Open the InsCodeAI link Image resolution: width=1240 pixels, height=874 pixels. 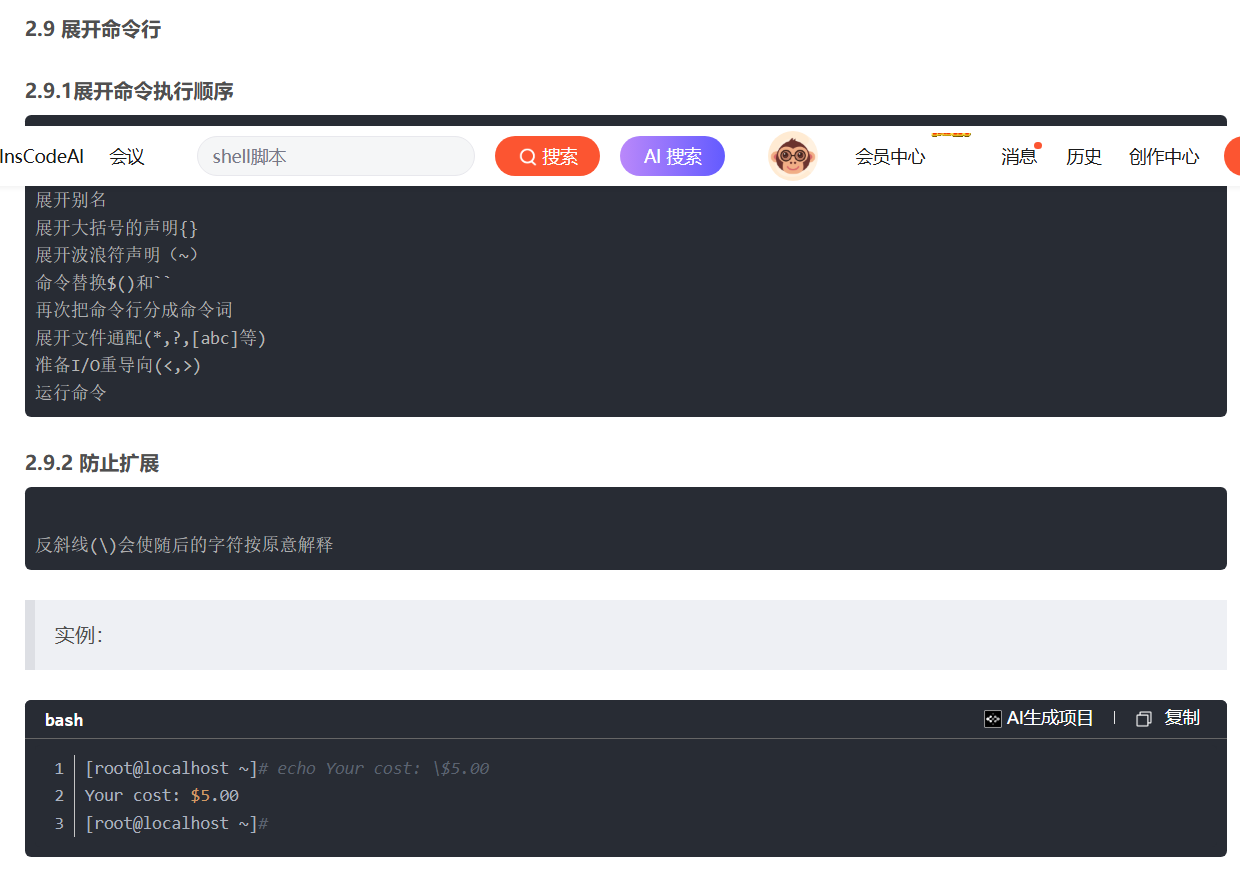click(x=42, y=157)
